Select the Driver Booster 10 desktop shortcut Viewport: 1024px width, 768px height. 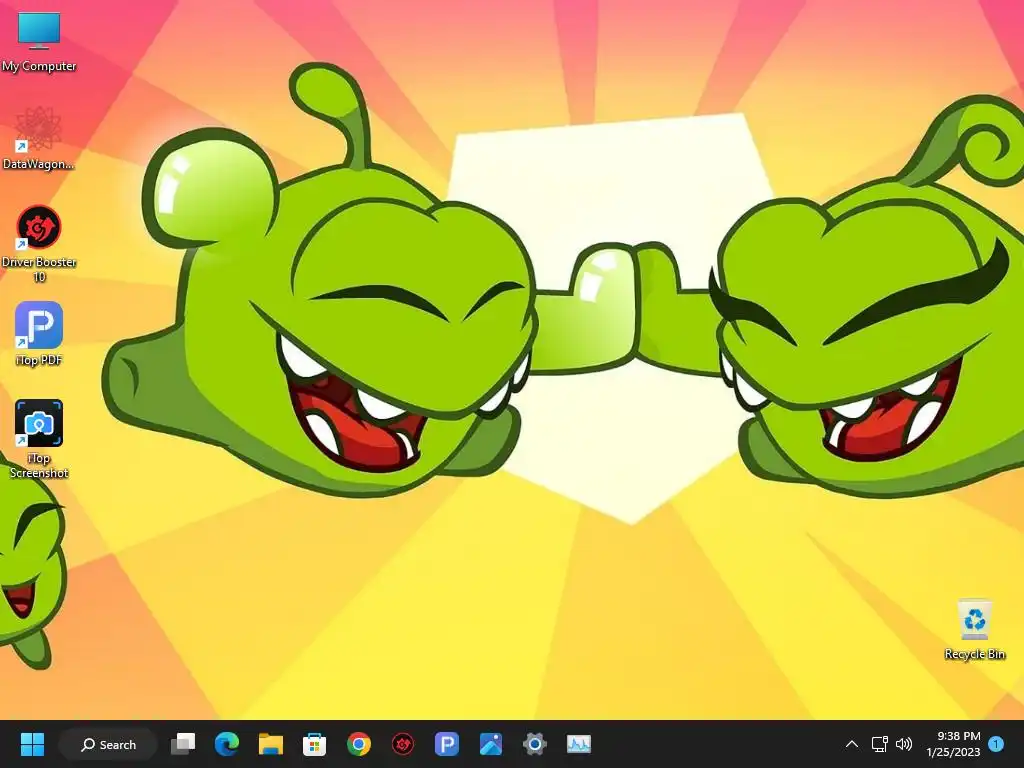click(39, 243)
